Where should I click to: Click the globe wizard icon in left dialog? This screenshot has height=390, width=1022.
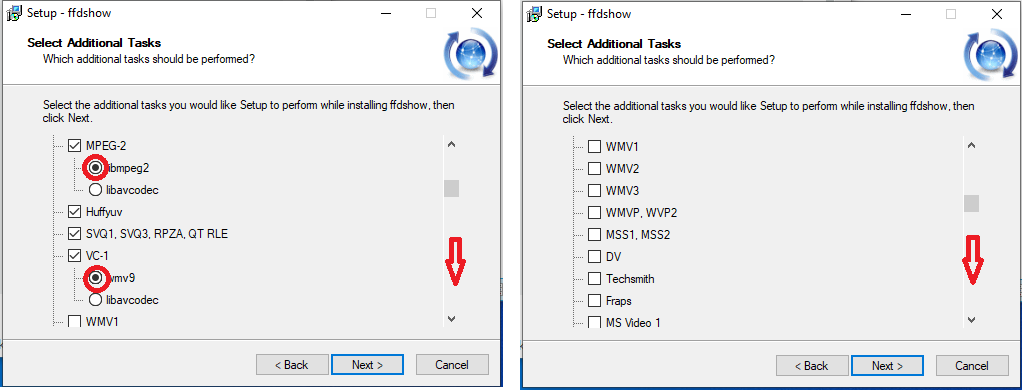(471, 56)
